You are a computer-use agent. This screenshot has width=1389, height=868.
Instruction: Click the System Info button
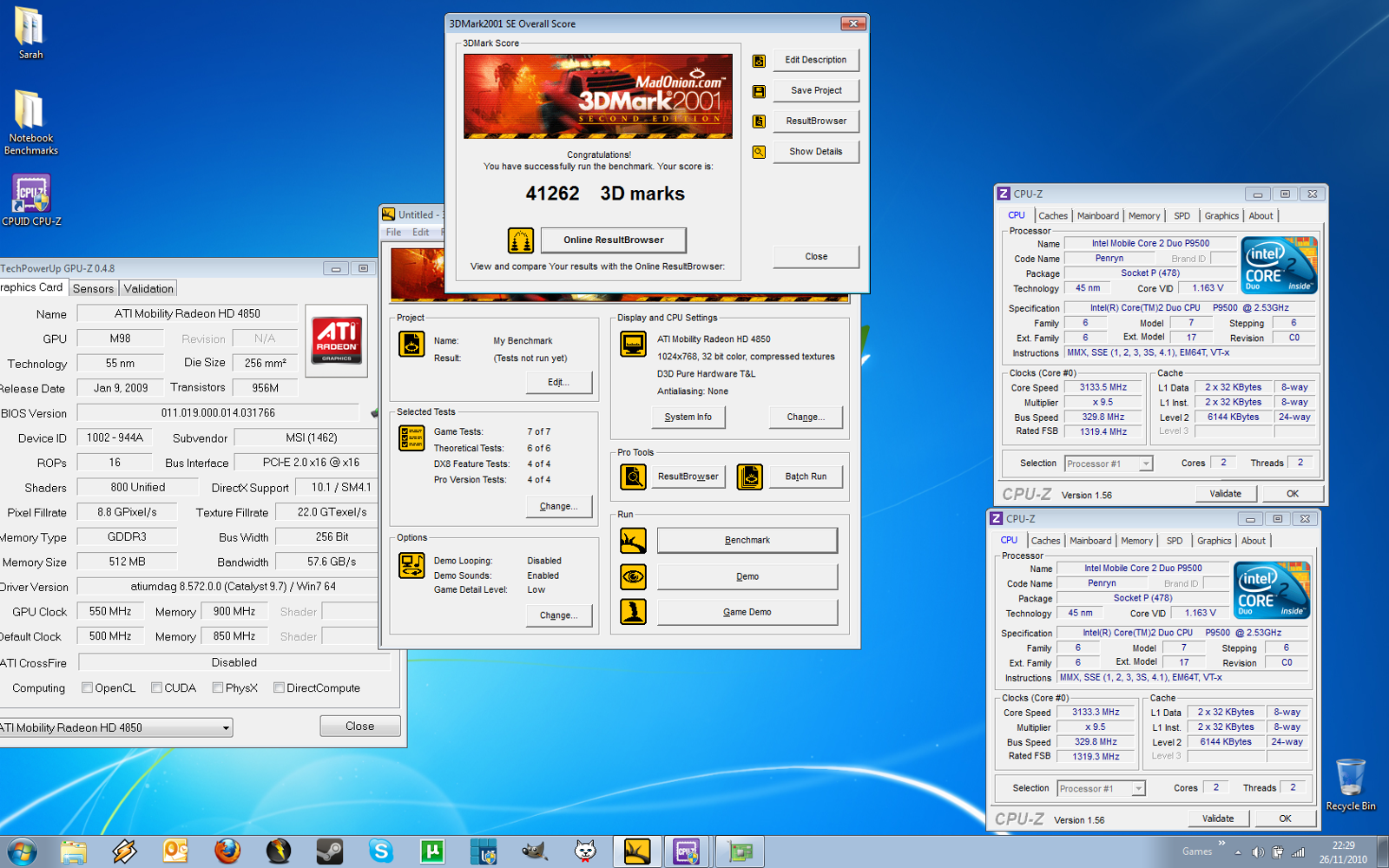tap(688, 418)
